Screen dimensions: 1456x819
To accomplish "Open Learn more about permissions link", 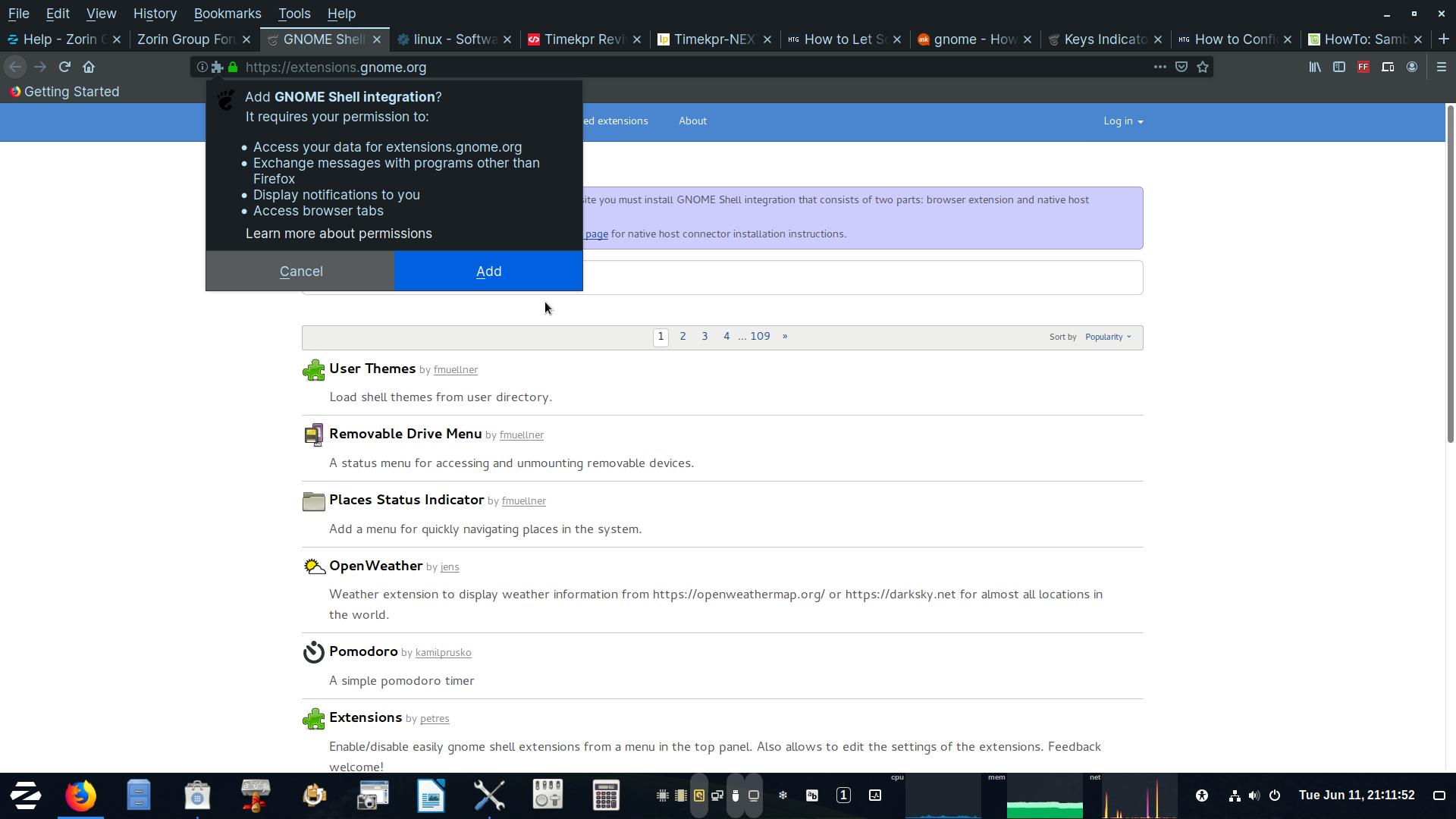I will pos(338,234).
